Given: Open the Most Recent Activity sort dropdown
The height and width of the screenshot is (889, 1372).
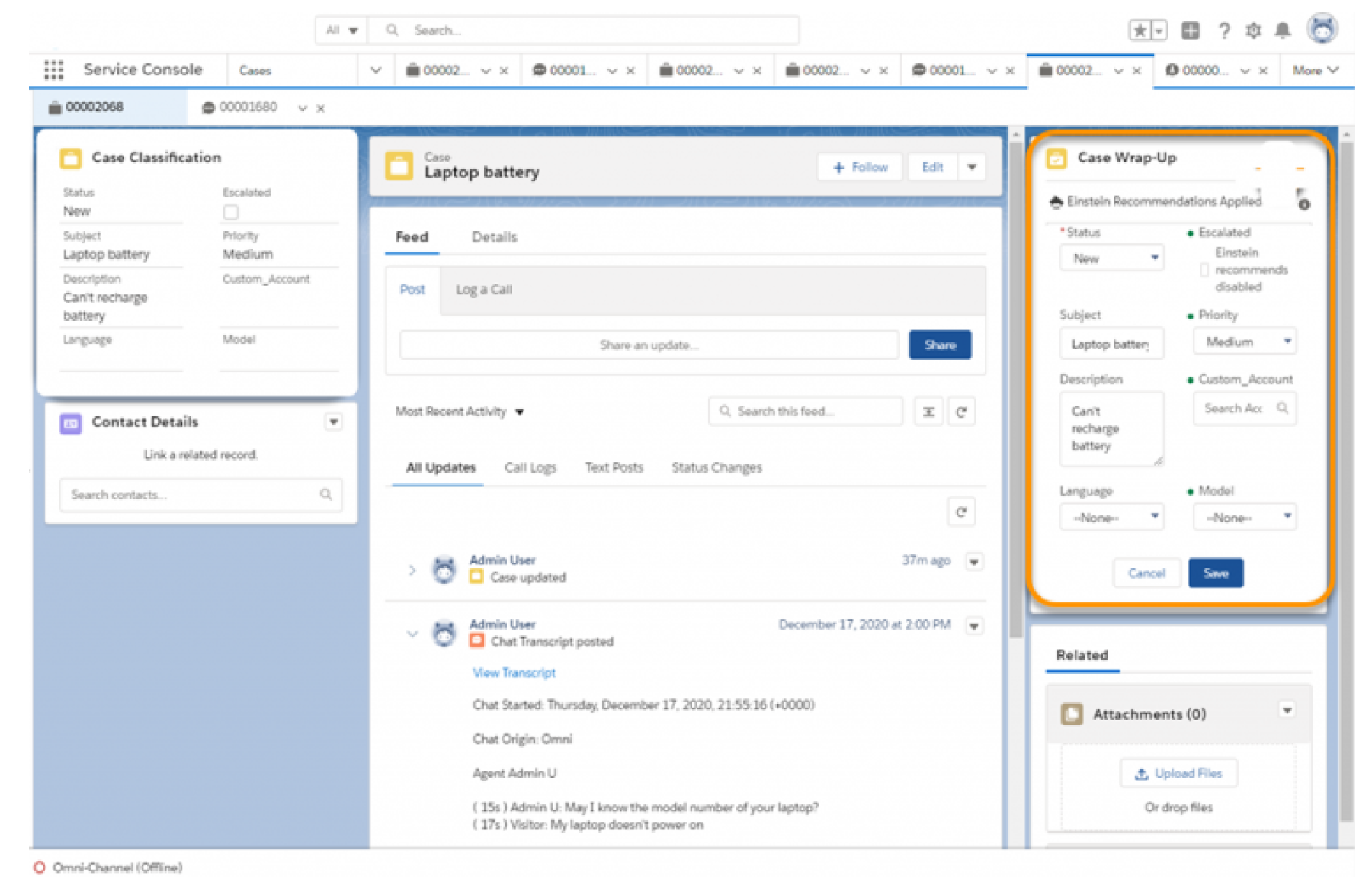Looking at the screenshot, I should pyautogui.click(x=460, y=412).
